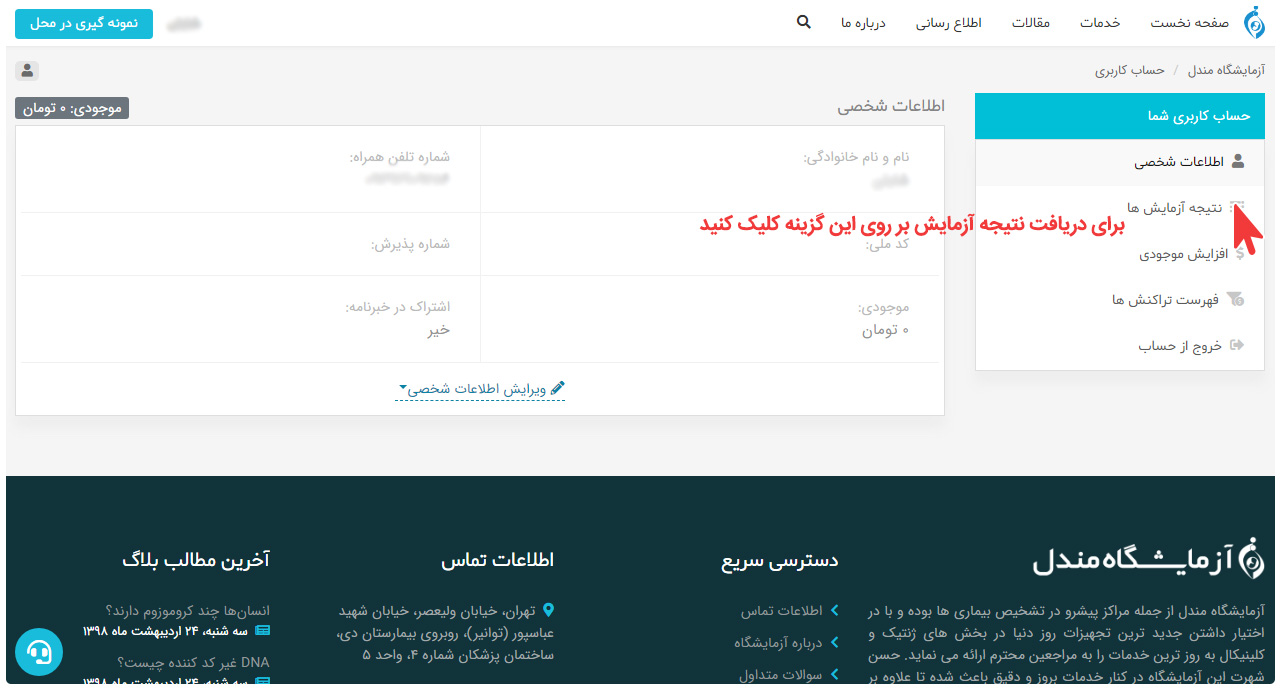The width and height of the screenshot is (1280, 689).
Task: Expand the ویرایش اطلاعات شخصی dropdown caret
Action: pyautogui.click(x=403, y=388)
